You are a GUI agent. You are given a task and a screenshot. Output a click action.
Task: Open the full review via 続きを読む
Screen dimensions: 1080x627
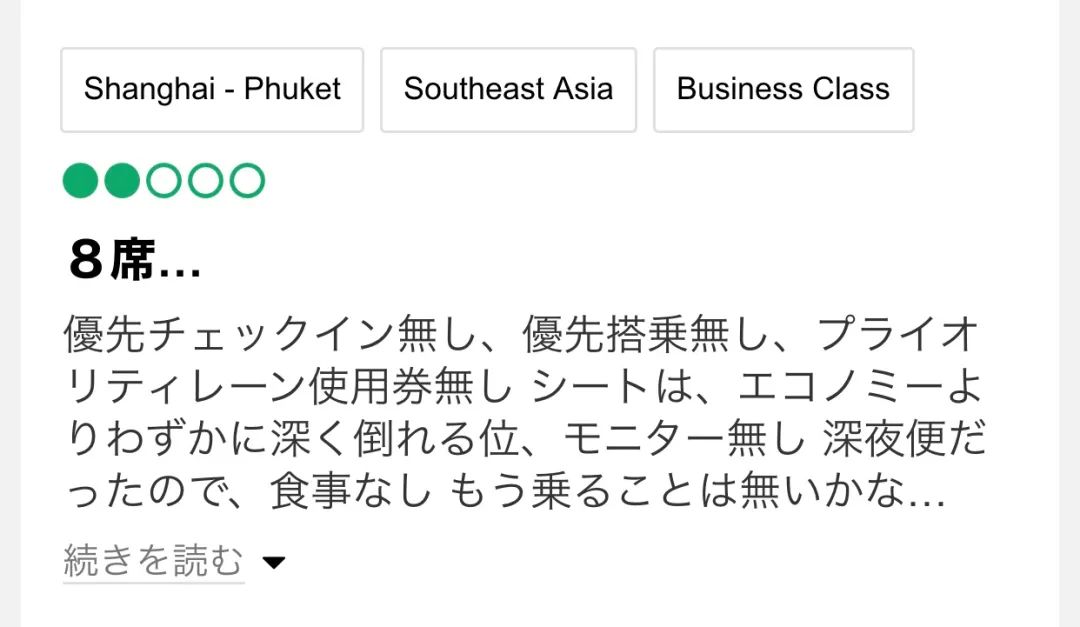(153, 561)
